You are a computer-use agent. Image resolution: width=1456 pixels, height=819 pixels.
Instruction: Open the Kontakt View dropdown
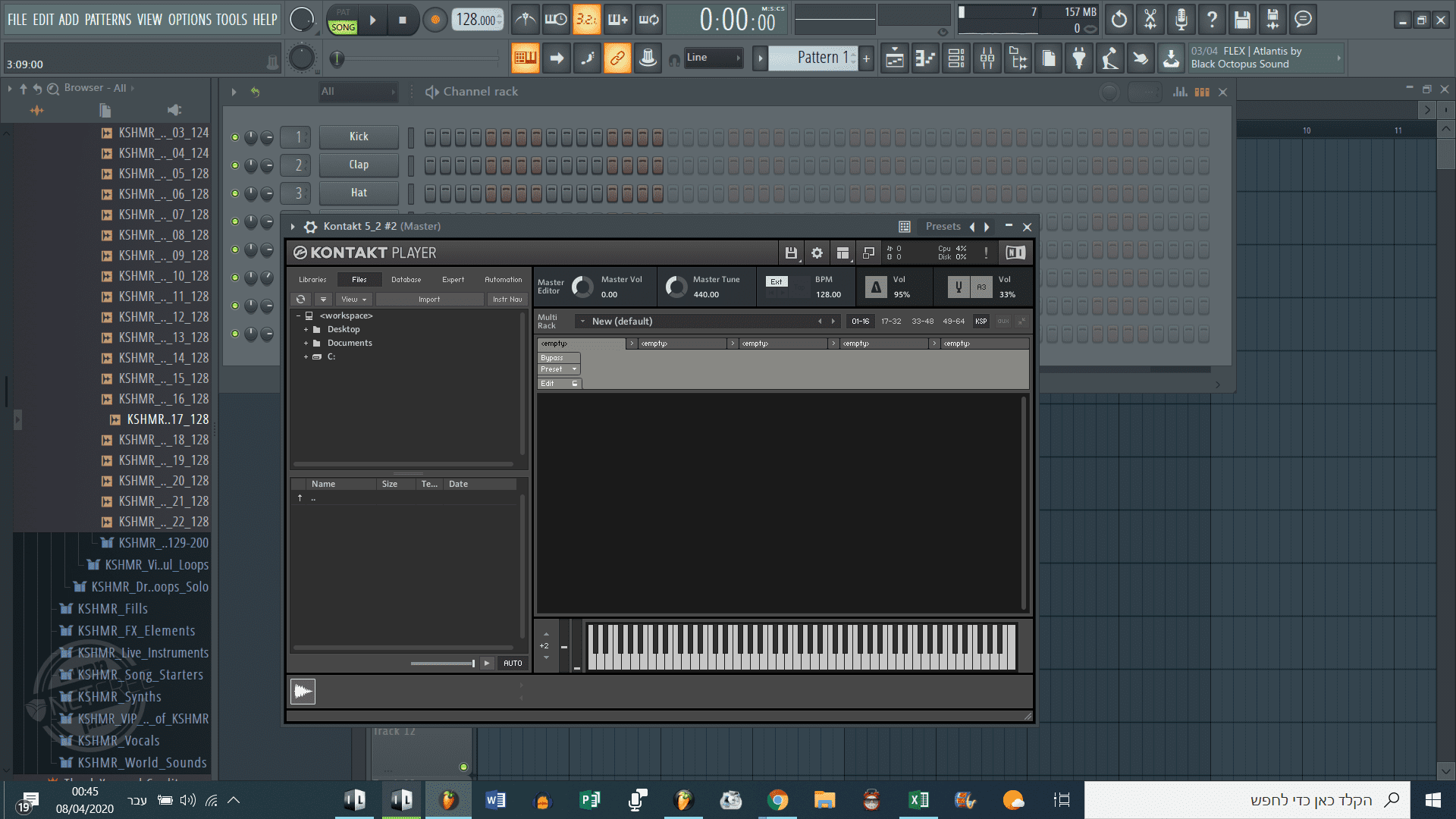coord(353,300)
